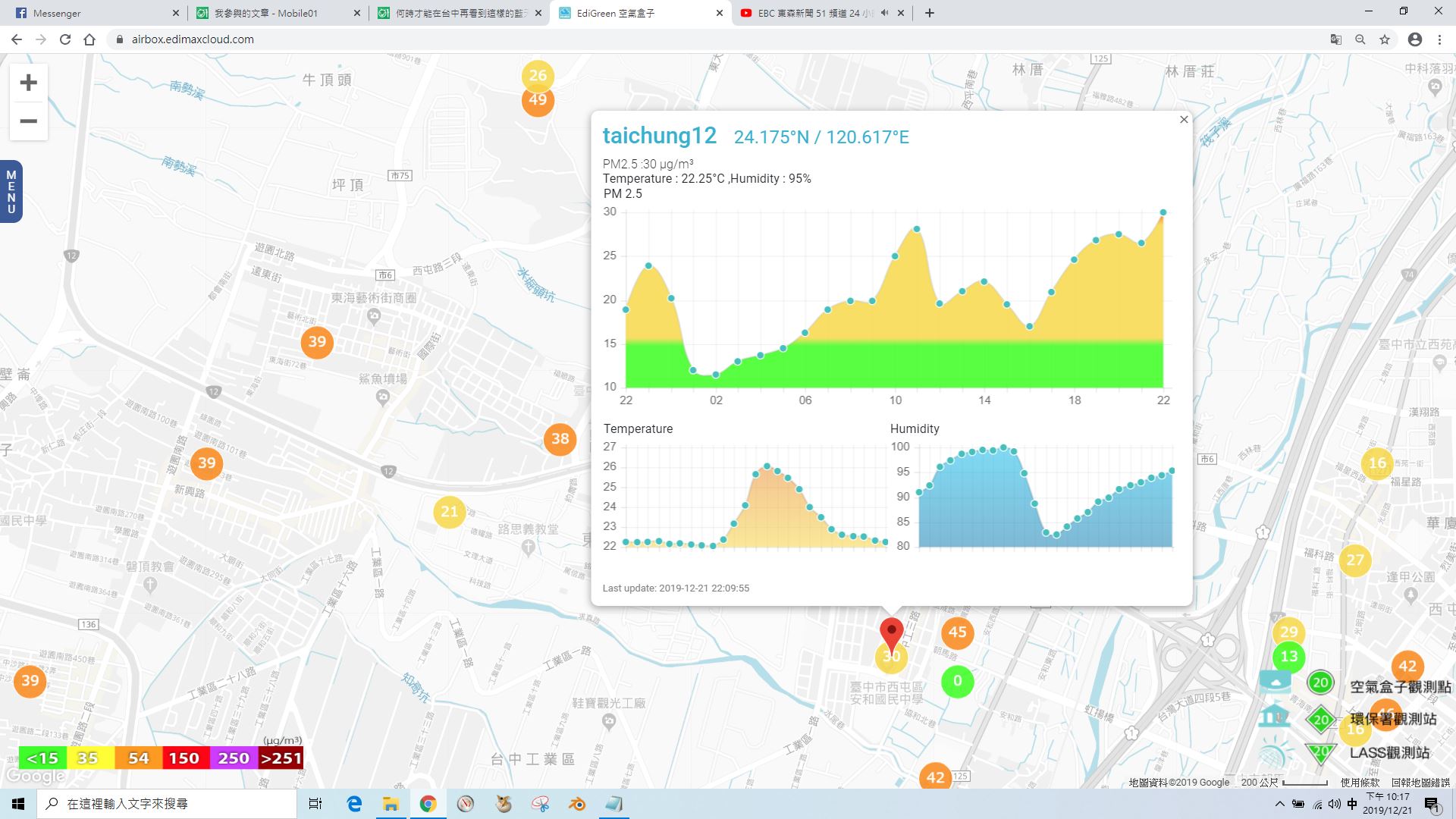The width and height of the screenshot is (1456, 819).
Task: Select the 42 marker at map bottom
Action: (x=935, y=777)
